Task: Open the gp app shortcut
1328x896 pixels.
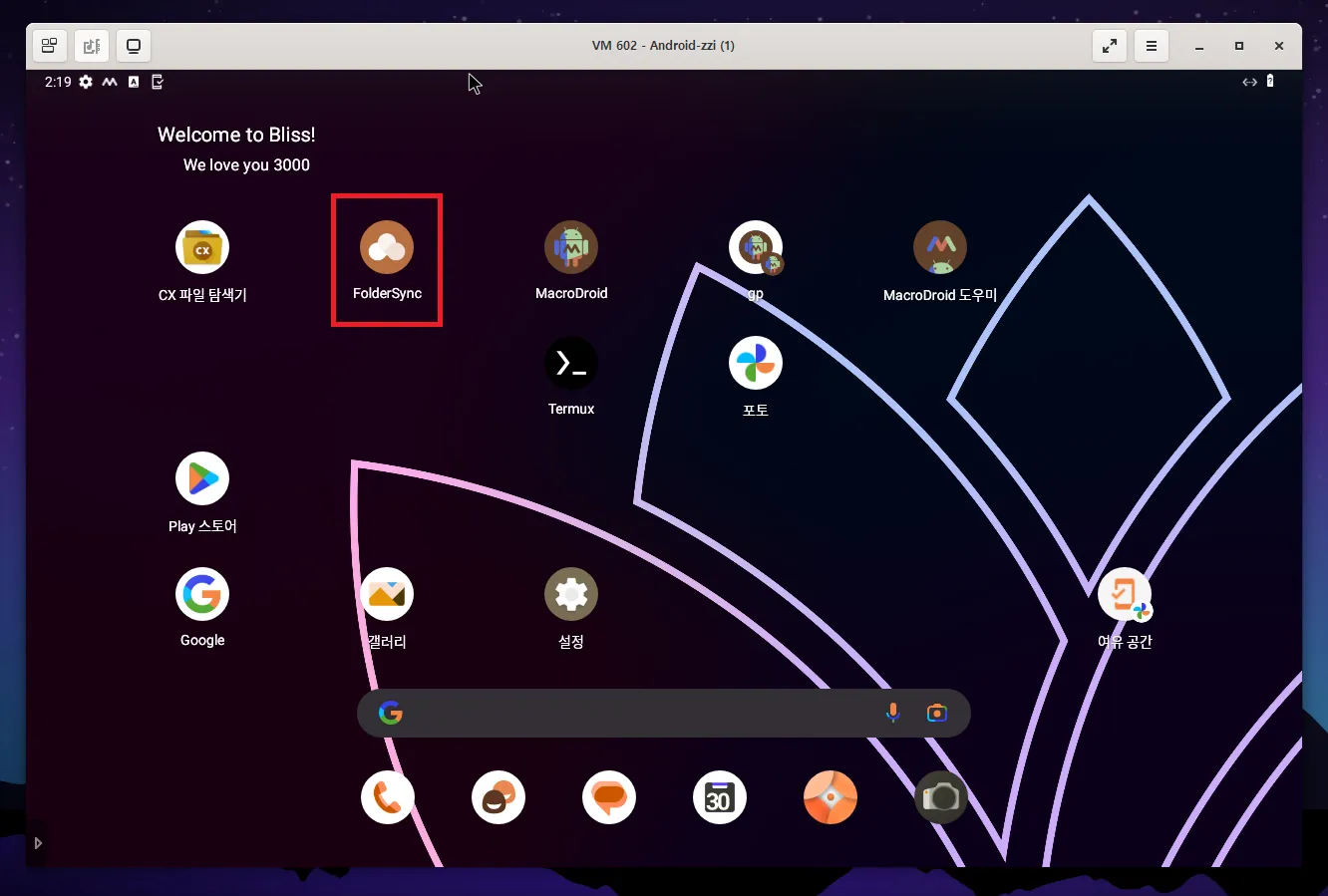Action: pyautogui.click(x=755, y=247)
